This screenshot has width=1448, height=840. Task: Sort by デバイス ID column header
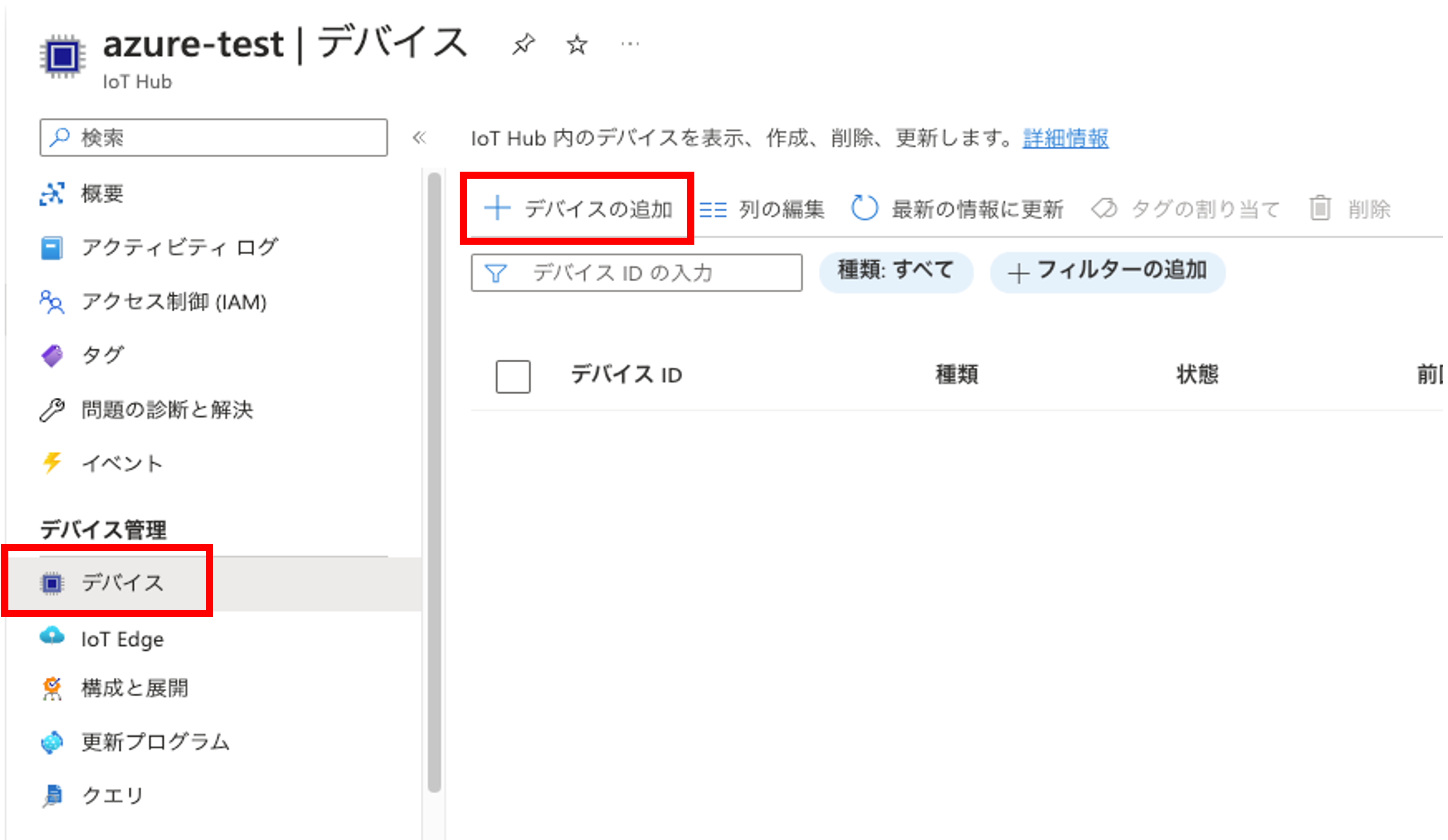pos(626,375)
